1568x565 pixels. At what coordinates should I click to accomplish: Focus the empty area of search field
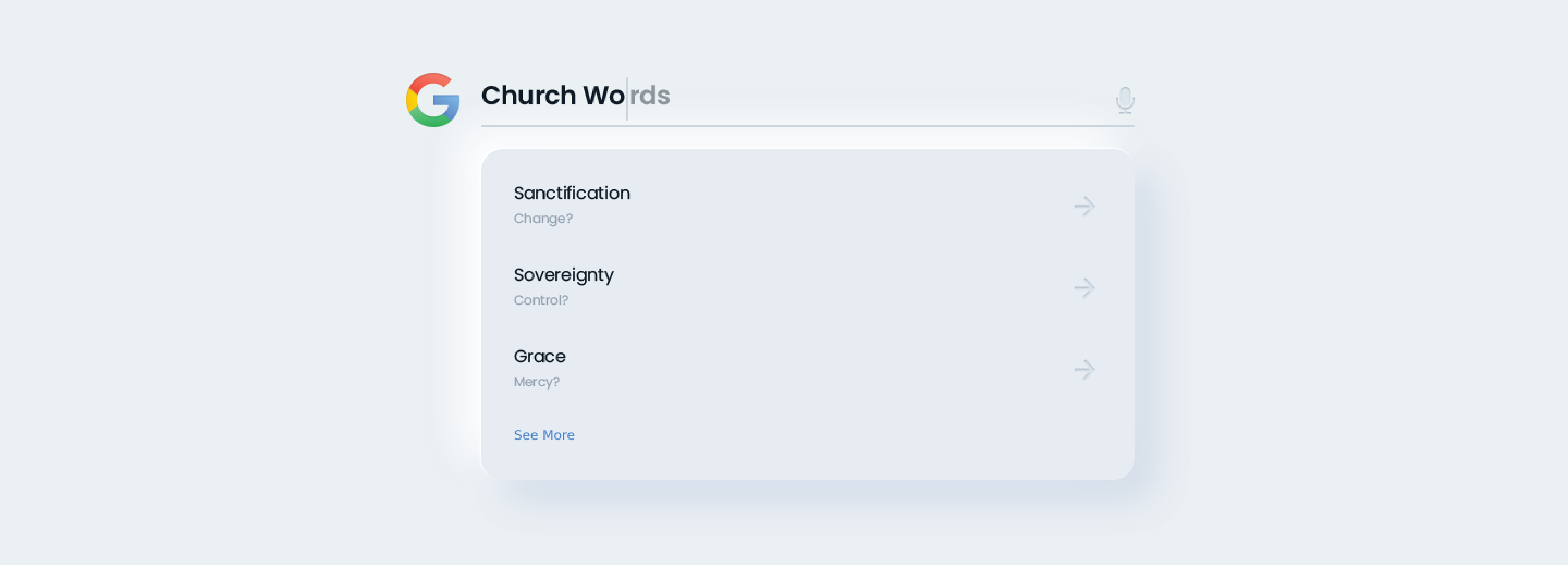tap(883, 97)
